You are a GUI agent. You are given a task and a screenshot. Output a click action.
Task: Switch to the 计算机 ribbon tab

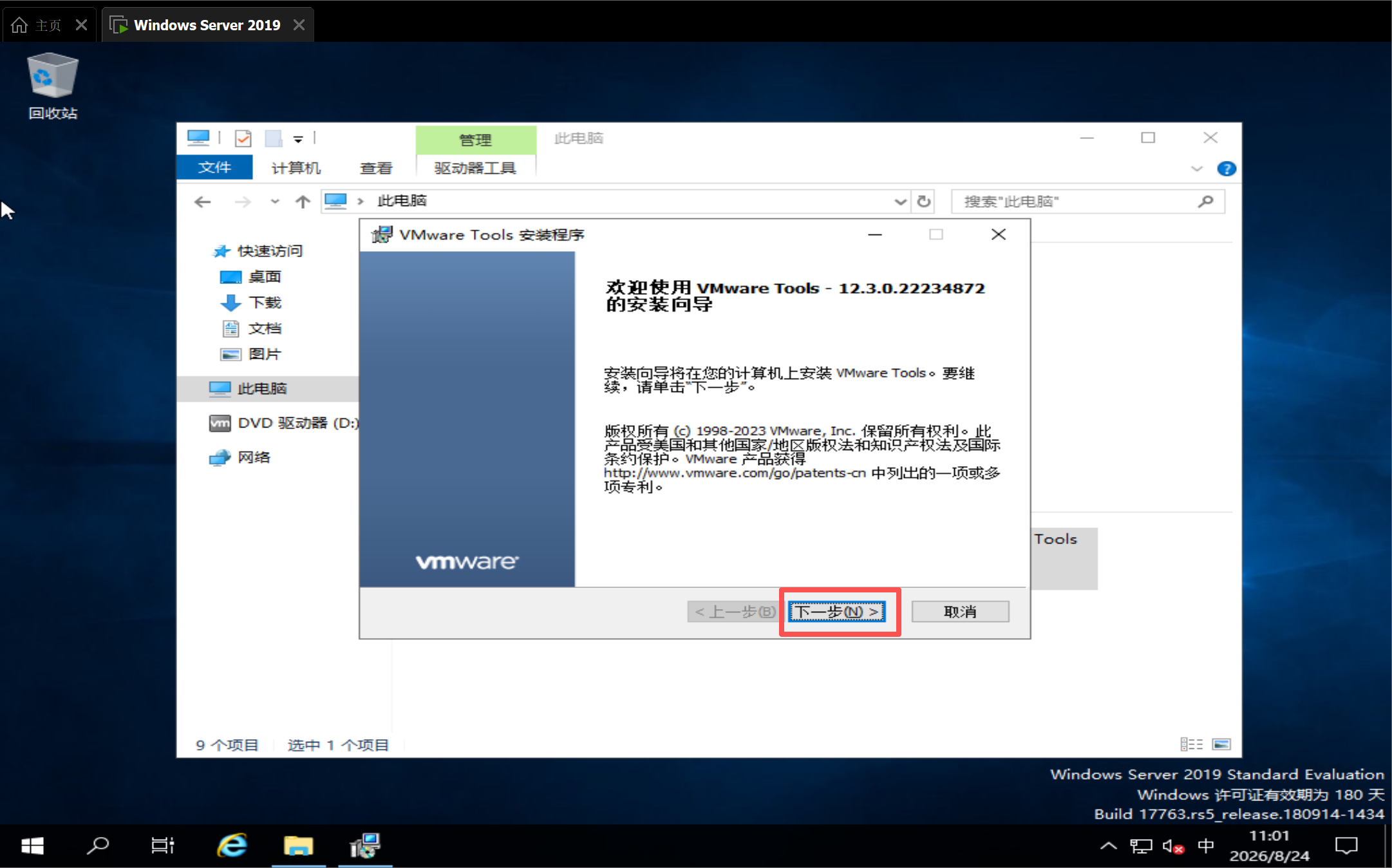point(296,168)
